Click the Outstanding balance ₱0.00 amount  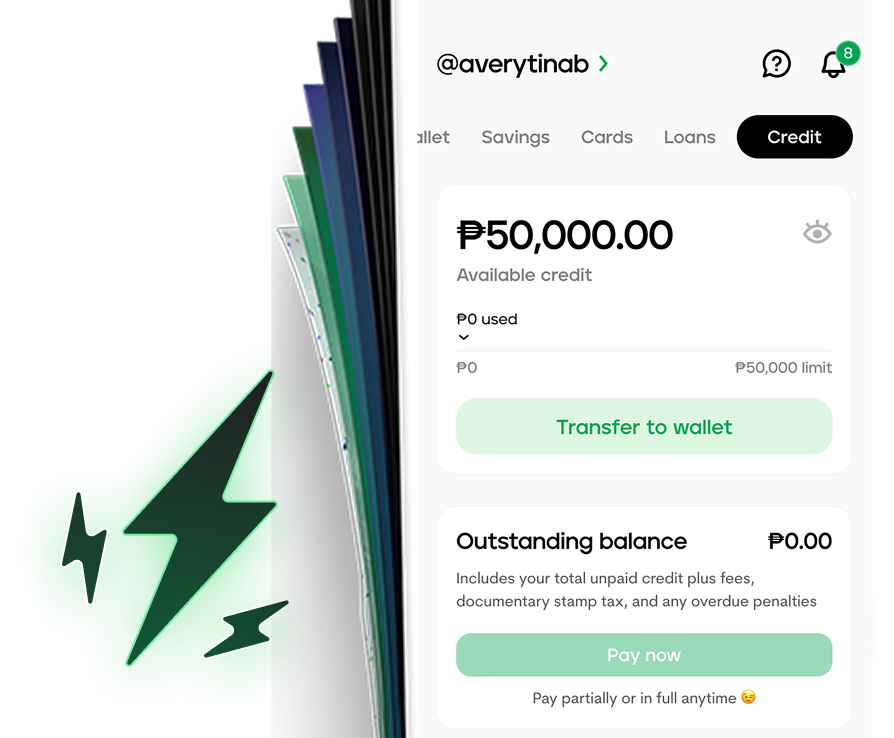(799, 541)
